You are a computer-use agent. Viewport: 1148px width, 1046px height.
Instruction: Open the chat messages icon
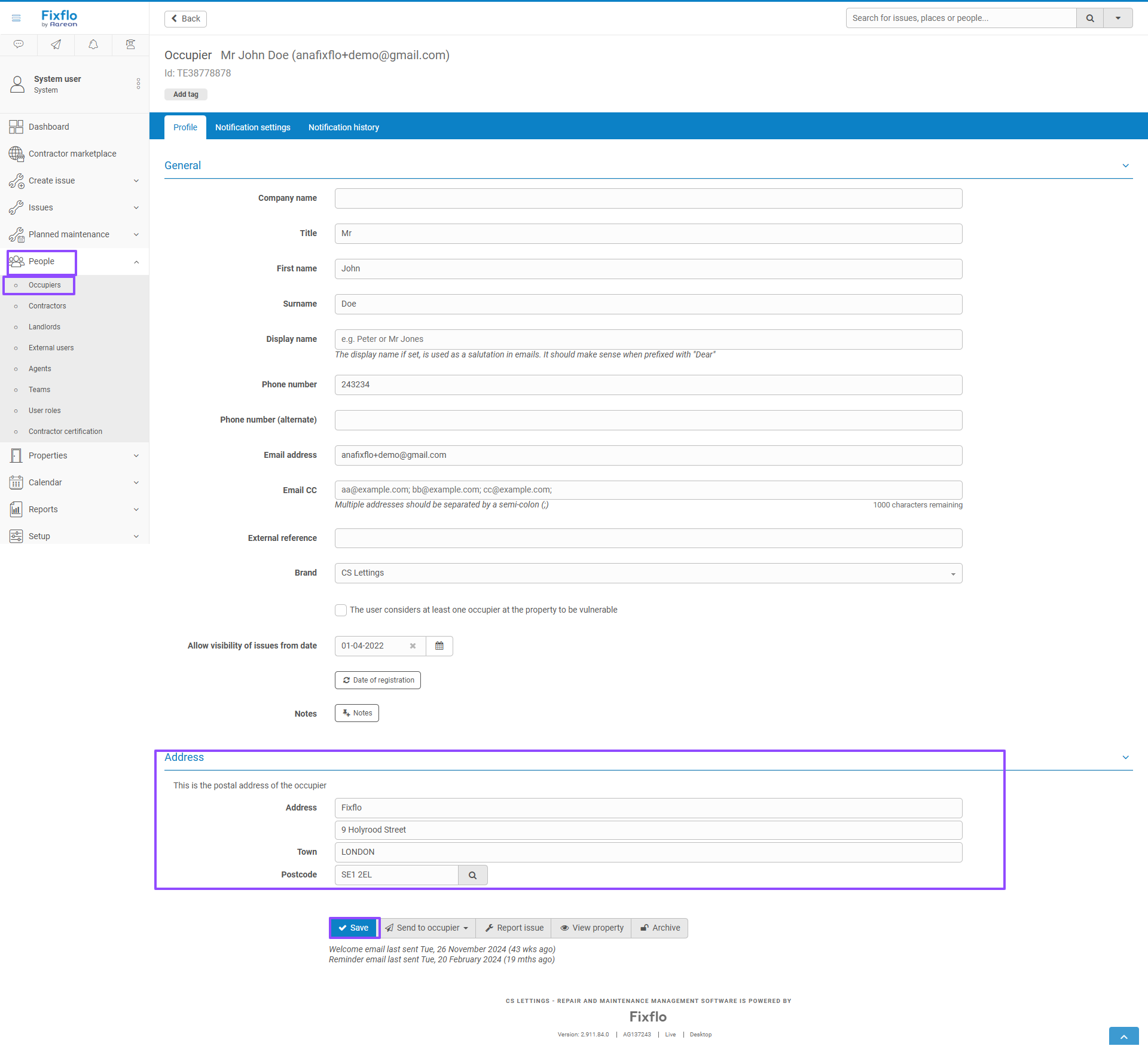point(19,44)
